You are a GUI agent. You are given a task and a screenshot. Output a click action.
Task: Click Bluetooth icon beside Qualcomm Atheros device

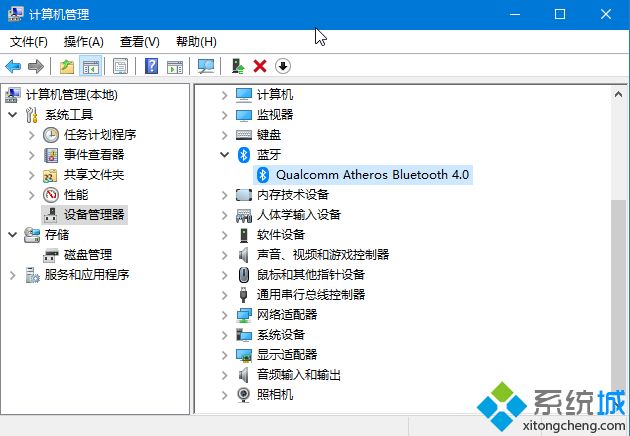pyautogui.click(x=263, y=175)
